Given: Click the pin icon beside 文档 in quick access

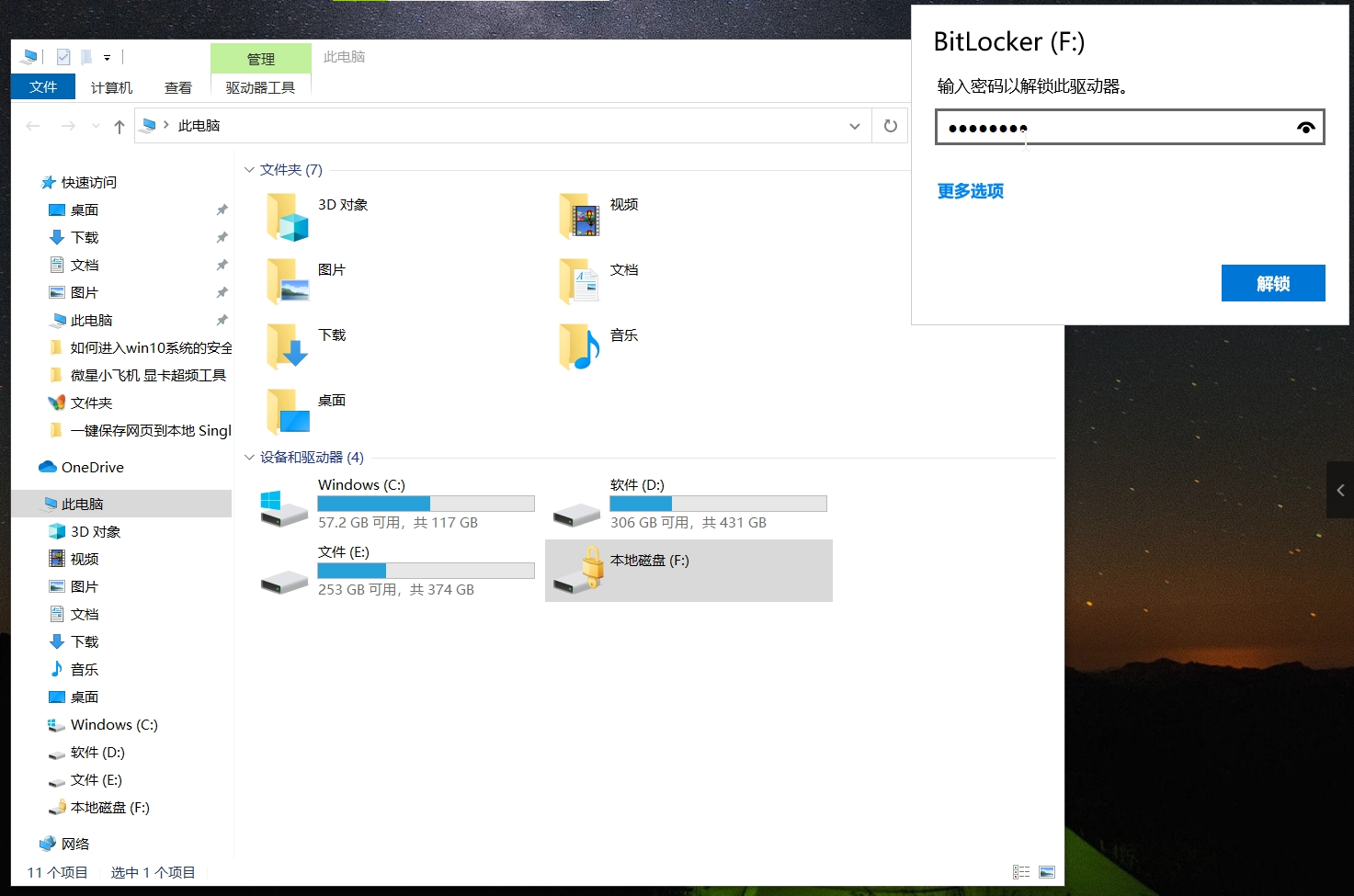Looking at the screenshot, I should click(222, 265).
